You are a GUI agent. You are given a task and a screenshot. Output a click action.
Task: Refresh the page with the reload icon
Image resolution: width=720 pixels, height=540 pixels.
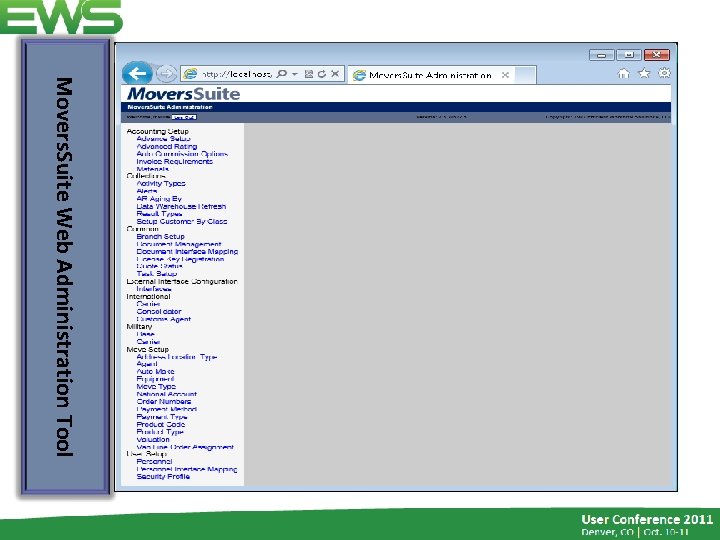click(x=322, y=74)
